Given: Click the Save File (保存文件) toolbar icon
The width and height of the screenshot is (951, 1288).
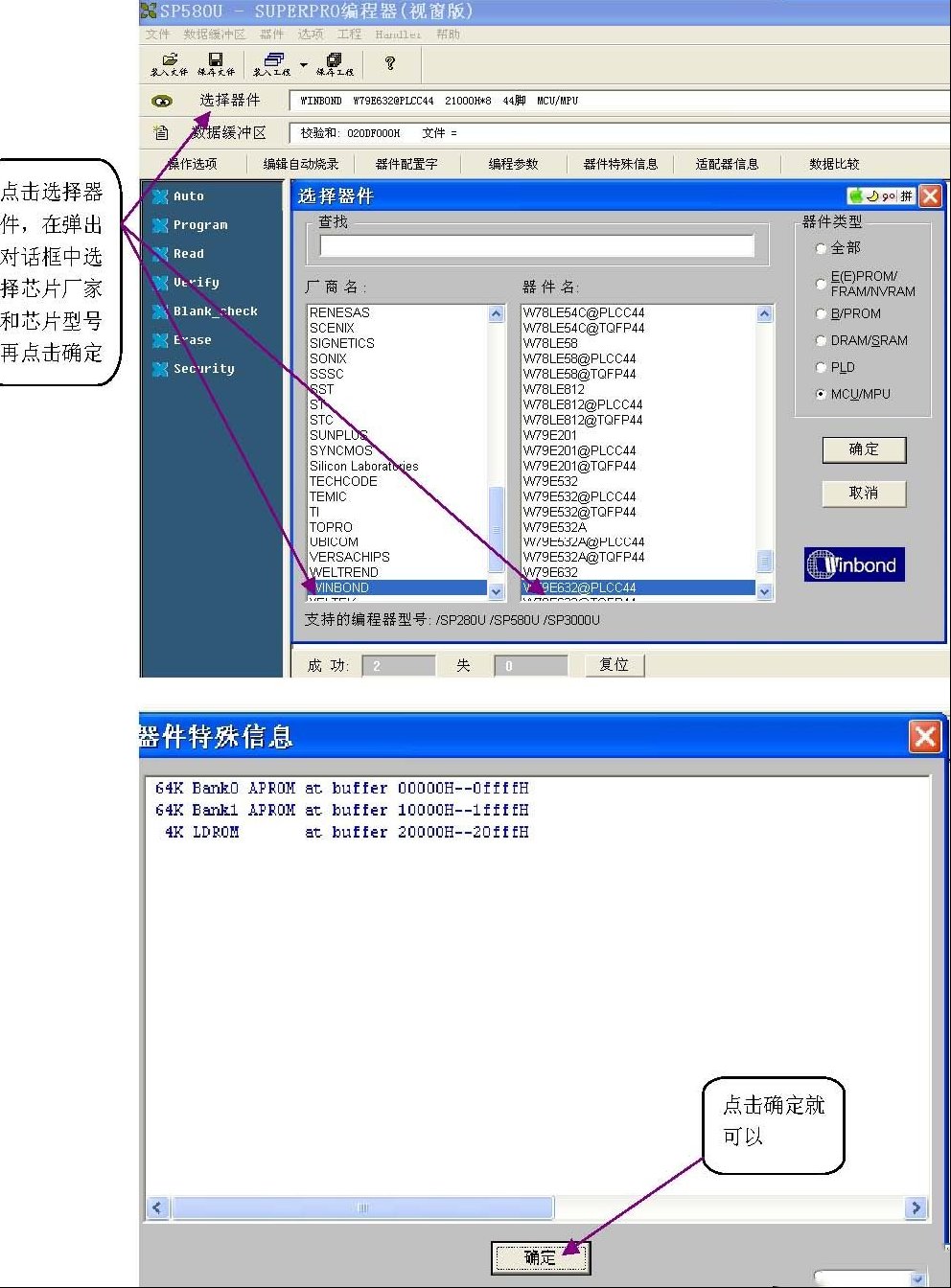Looking at the screenshot, I should pos(216,64).
